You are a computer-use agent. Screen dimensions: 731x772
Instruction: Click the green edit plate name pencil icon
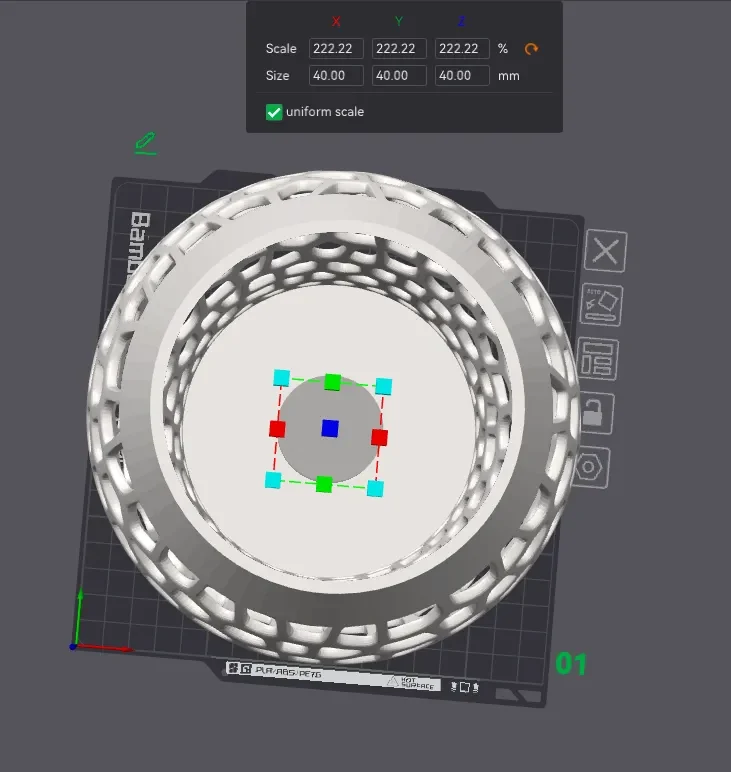(146, 143)
